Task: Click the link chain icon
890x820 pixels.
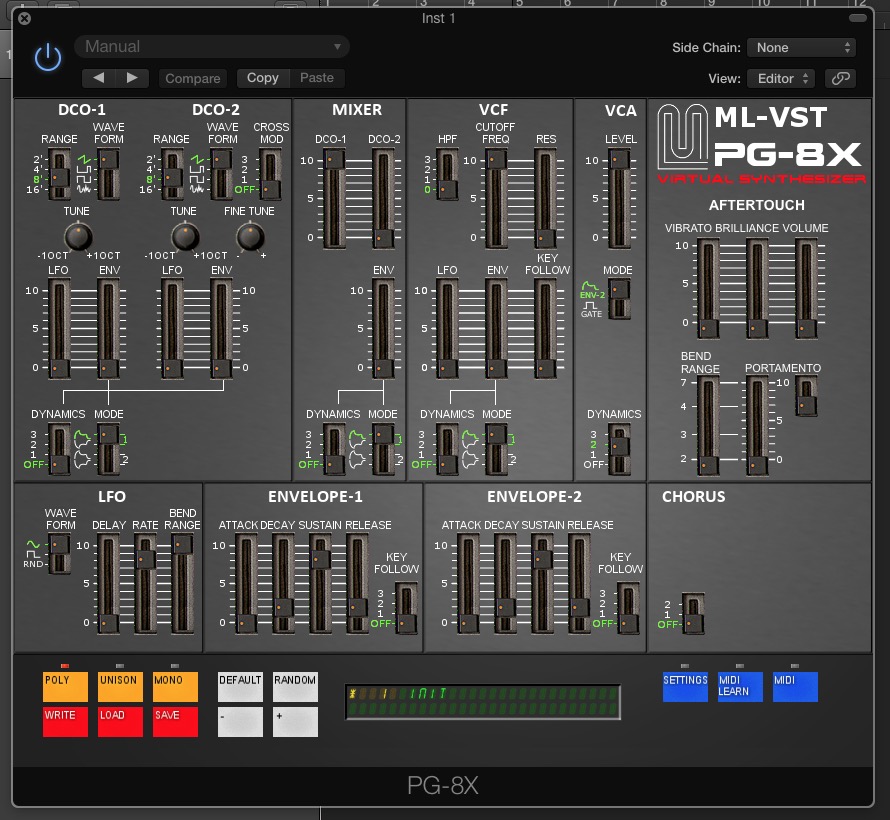Action: coord(841,78)
